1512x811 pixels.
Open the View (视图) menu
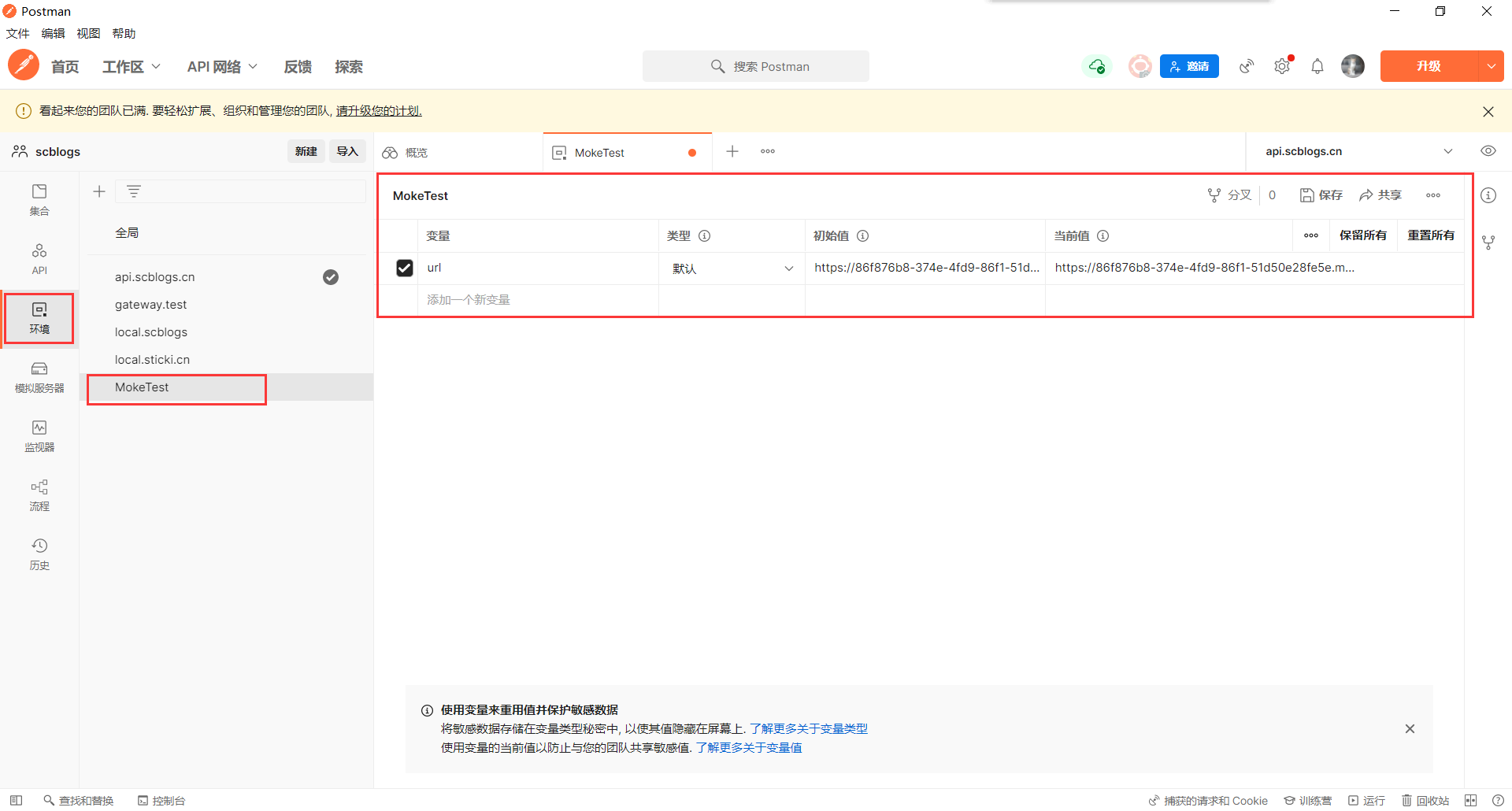(x=88, y=33)
